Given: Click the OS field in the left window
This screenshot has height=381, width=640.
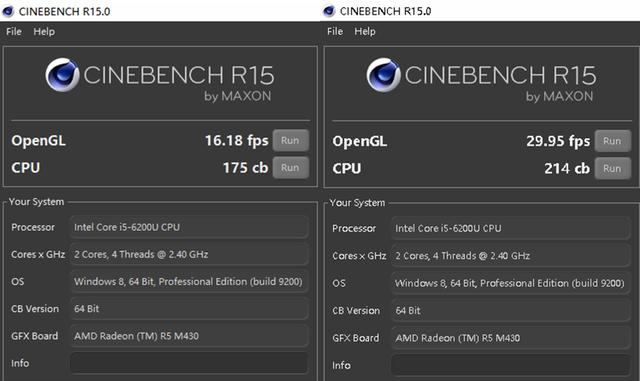Looking at the screenshot, I should pyautogui.click(x=189, y=281).
